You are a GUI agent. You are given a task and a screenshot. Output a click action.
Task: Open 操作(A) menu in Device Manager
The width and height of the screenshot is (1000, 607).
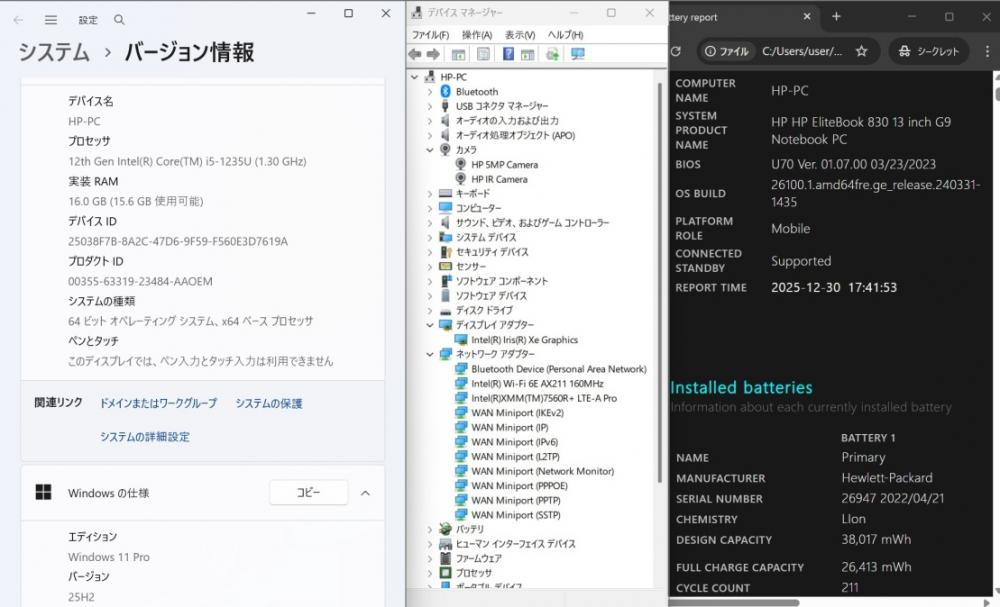[x=477, y=34]
